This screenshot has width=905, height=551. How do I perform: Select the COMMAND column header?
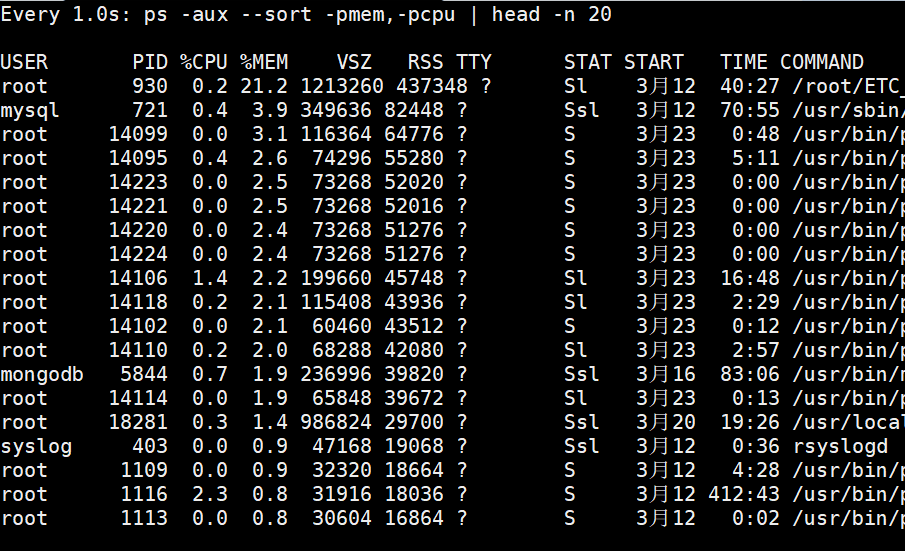point(822,62)
